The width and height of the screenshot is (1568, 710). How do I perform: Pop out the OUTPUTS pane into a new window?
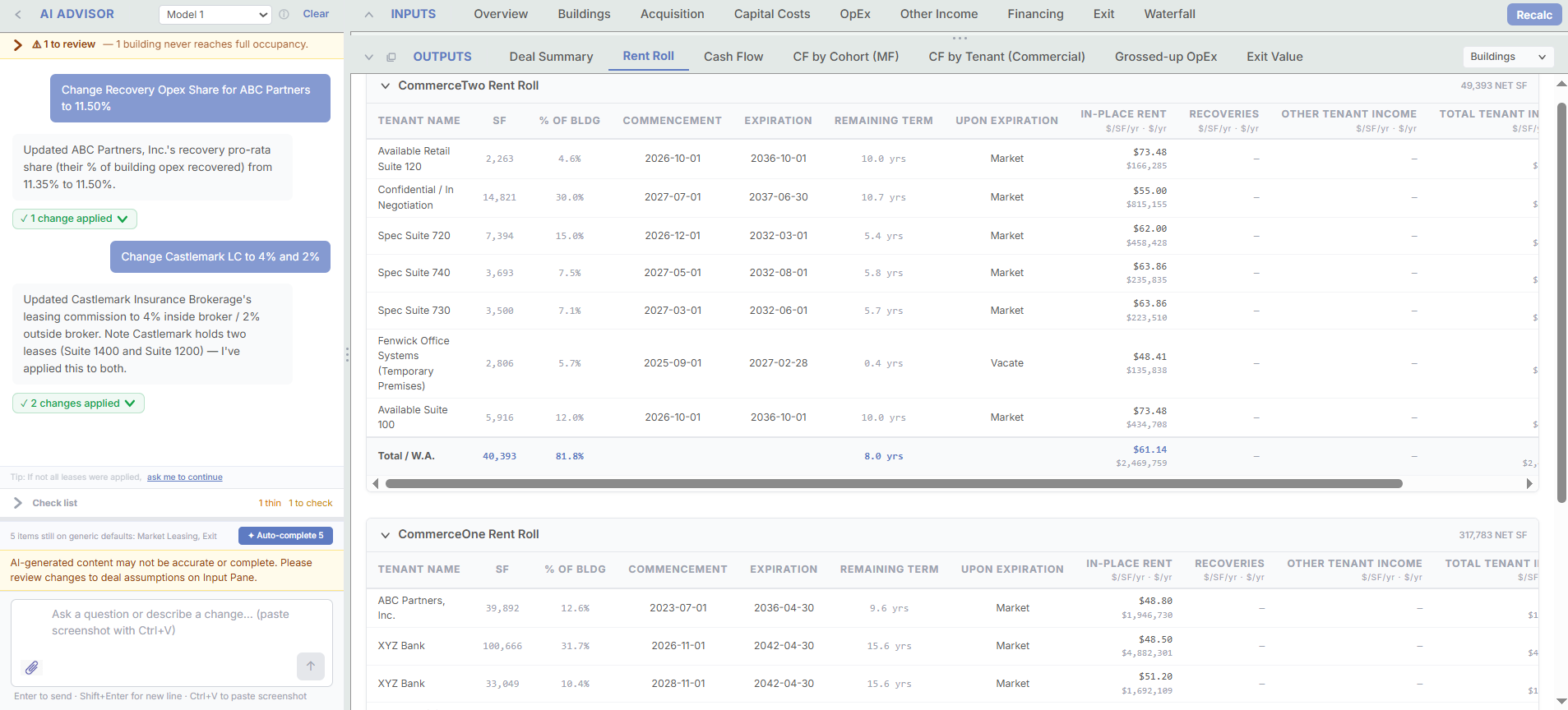(391, 57)
